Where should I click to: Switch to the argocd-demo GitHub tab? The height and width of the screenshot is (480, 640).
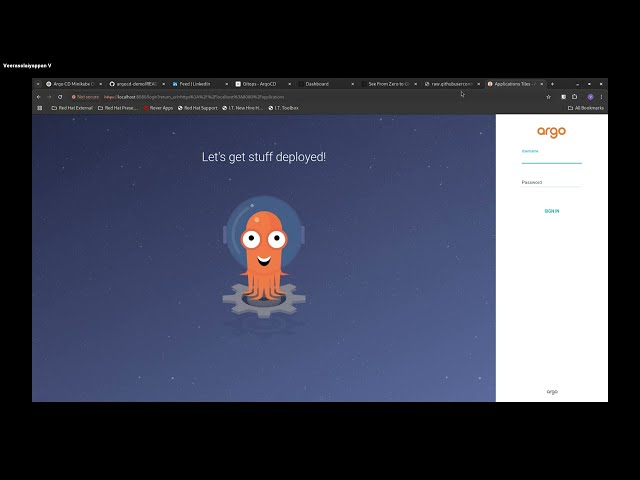[x=136, y=84]
